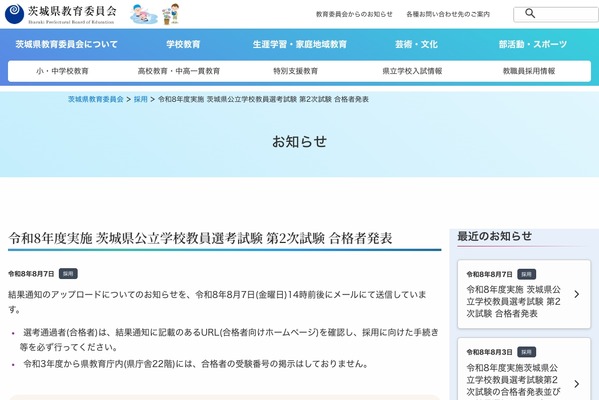Go to 茨城県教育委員会 breadcrumb link

(96, 99)
